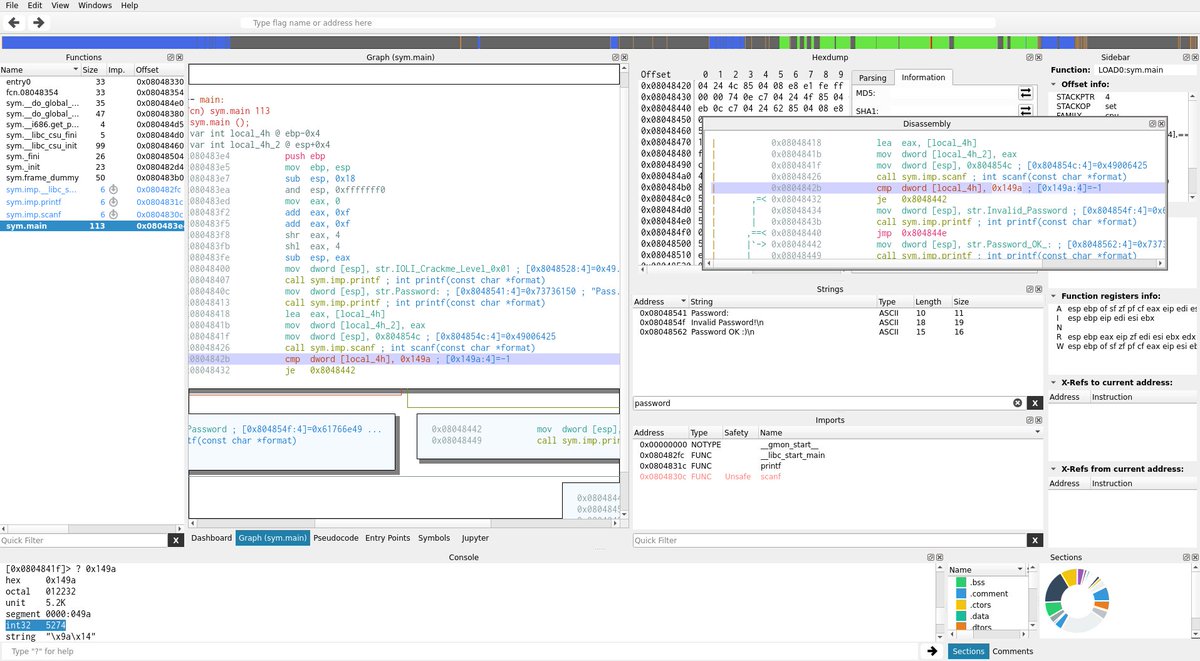Switch to the Symbols tab
The image size is (1200, 661).
click(x=434, y=538)
